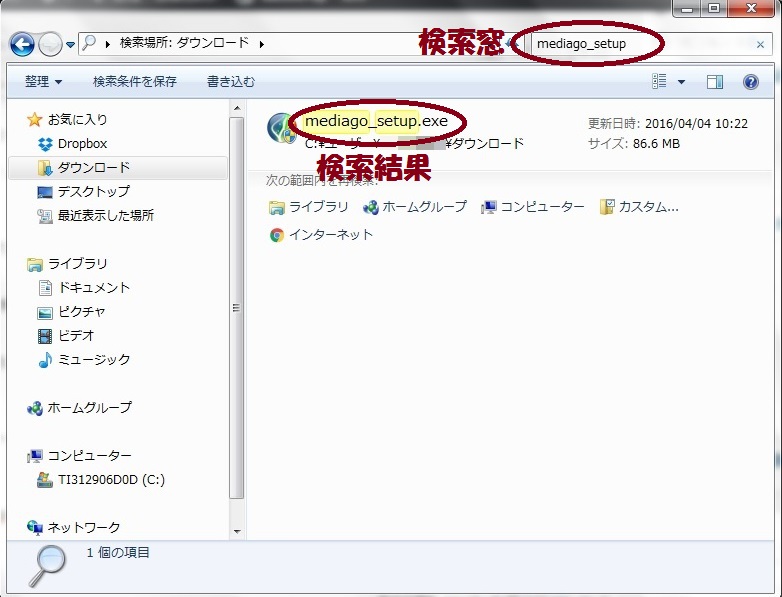Viewport: 782px width, 597px height.
Task: Open 最近表示した場所 entry
Action: (x=106, y=216)
